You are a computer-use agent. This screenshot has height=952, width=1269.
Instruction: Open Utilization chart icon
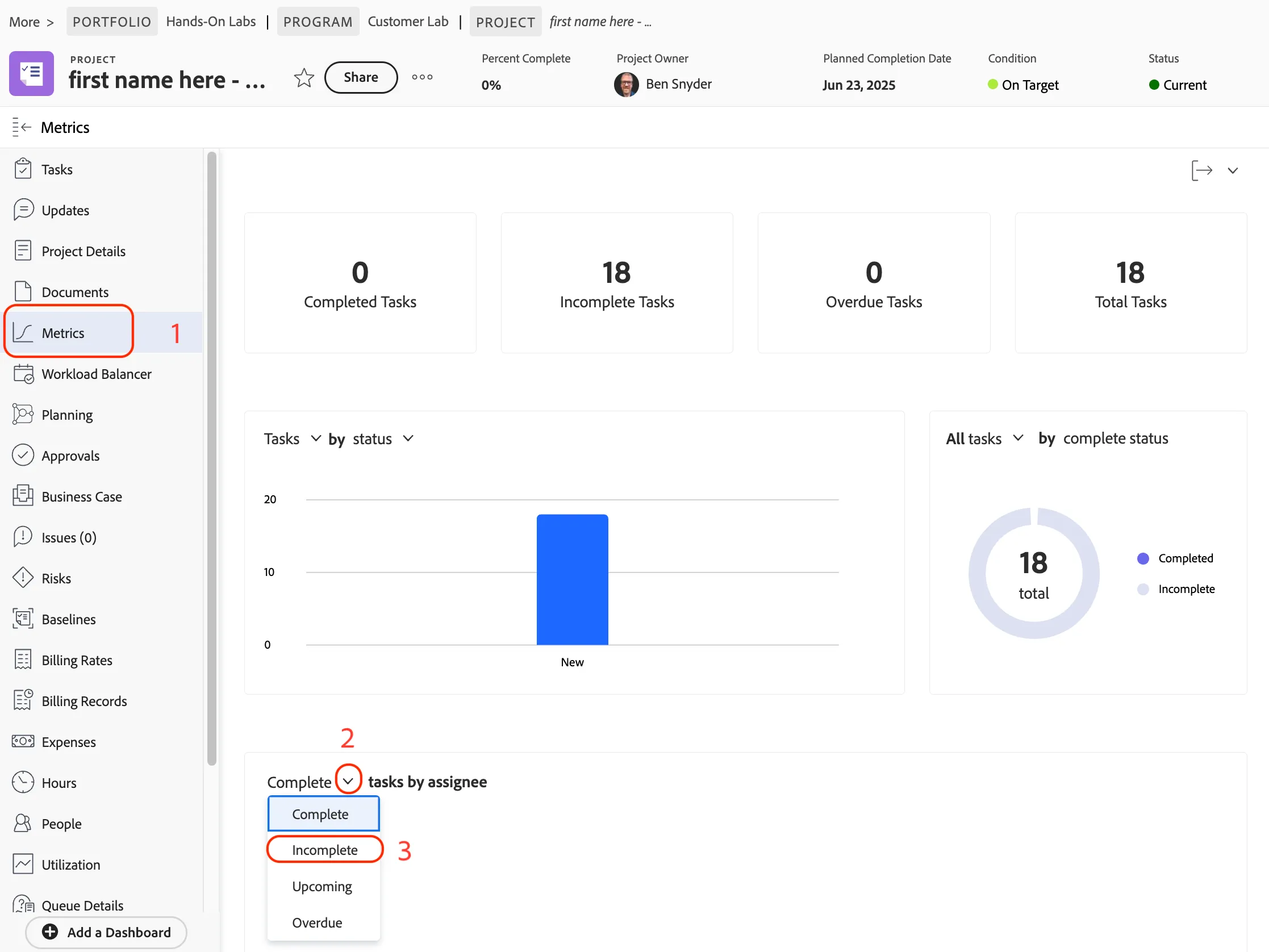23,864
